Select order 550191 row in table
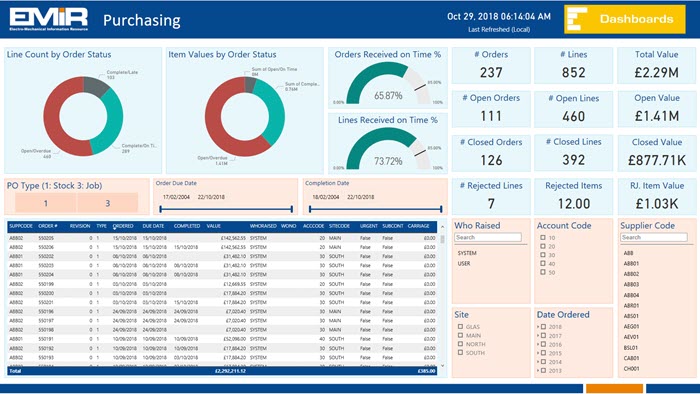 222,339
